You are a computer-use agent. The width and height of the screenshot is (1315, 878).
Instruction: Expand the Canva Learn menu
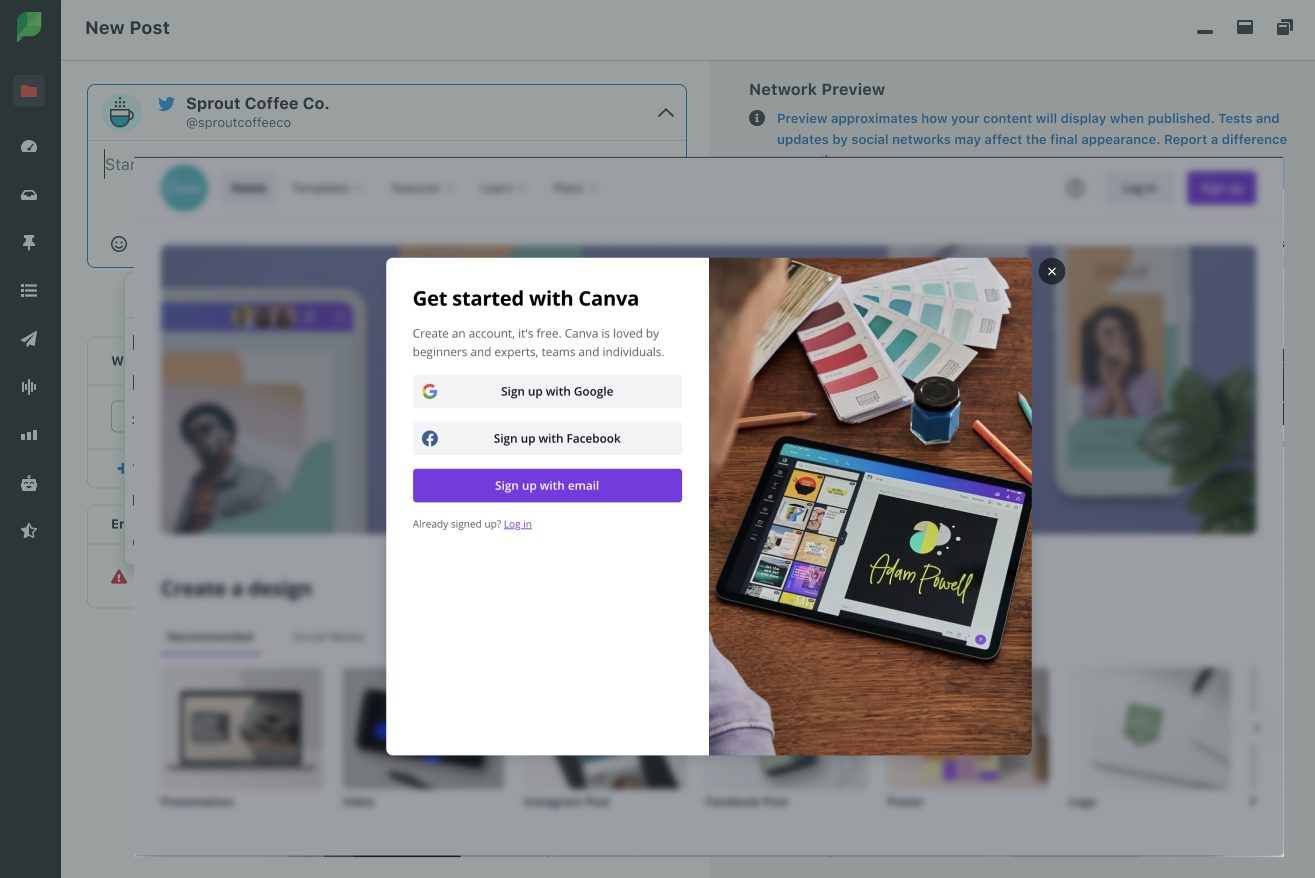coord(503,188)
